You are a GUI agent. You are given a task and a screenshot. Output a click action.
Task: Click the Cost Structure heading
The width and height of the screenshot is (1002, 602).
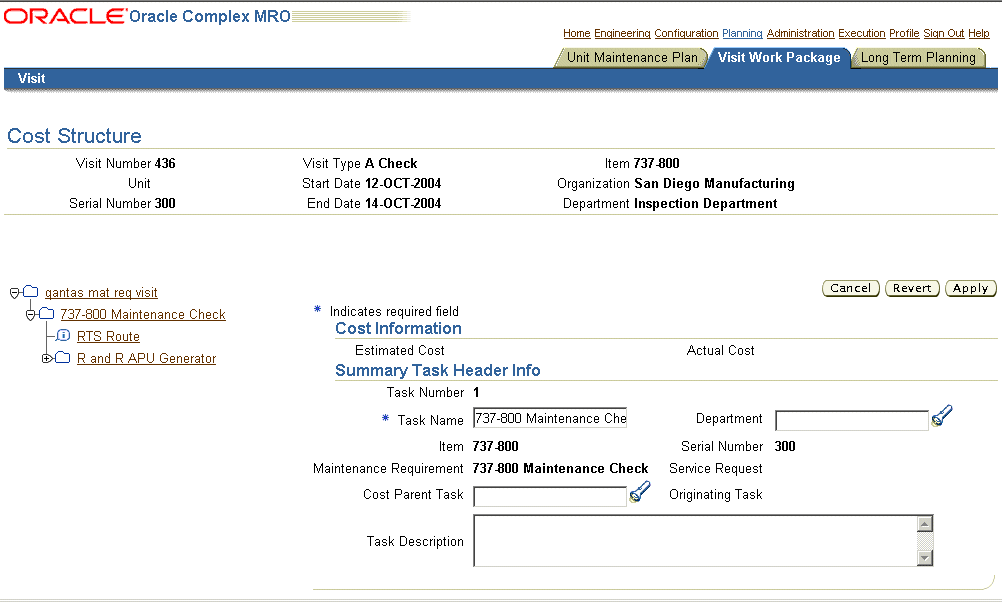(74, 135)
